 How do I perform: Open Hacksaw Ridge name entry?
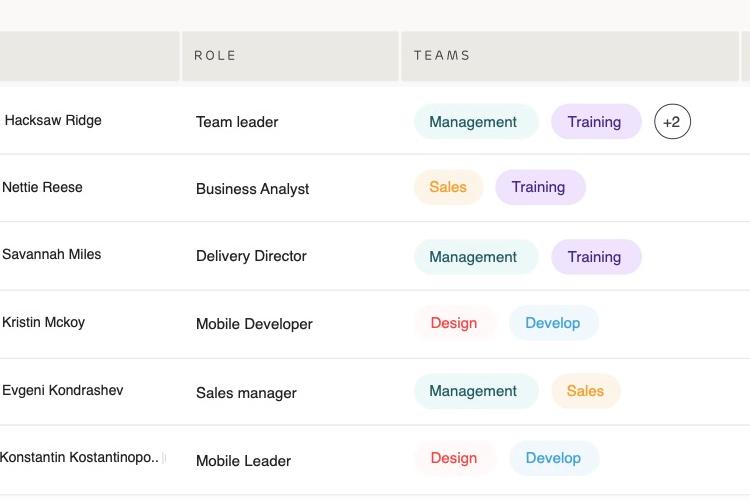53,120
